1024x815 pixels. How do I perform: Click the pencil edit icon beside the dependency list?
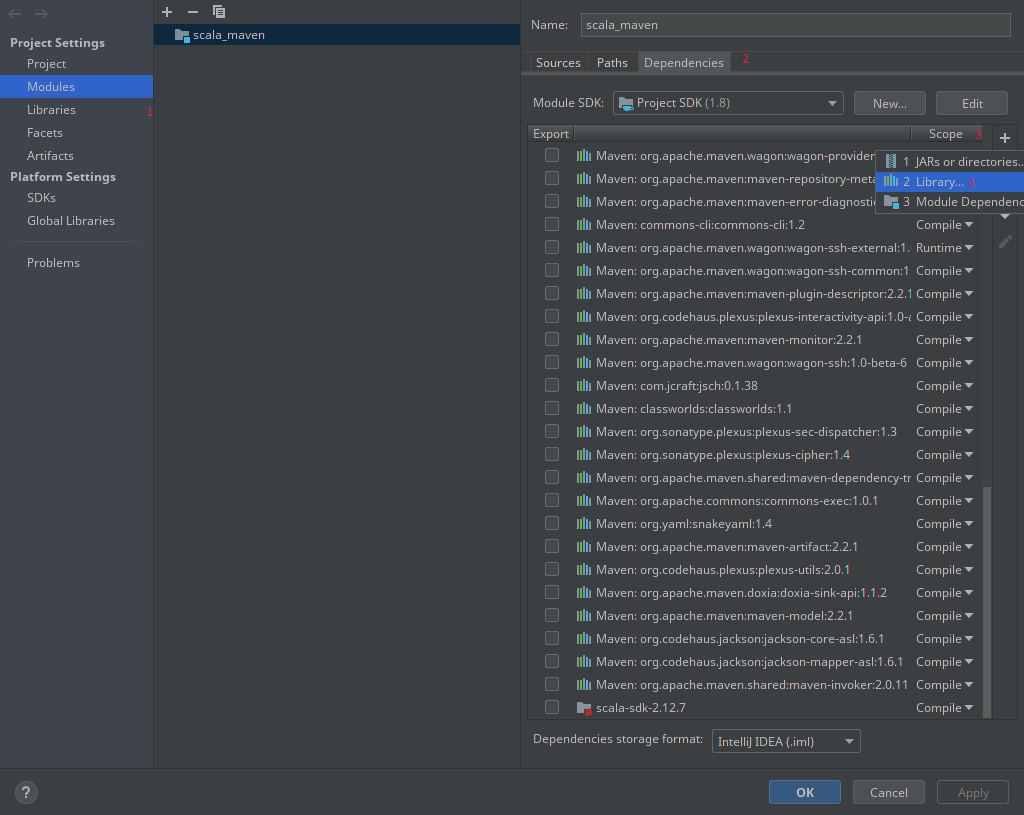[x=1005, y=241]
